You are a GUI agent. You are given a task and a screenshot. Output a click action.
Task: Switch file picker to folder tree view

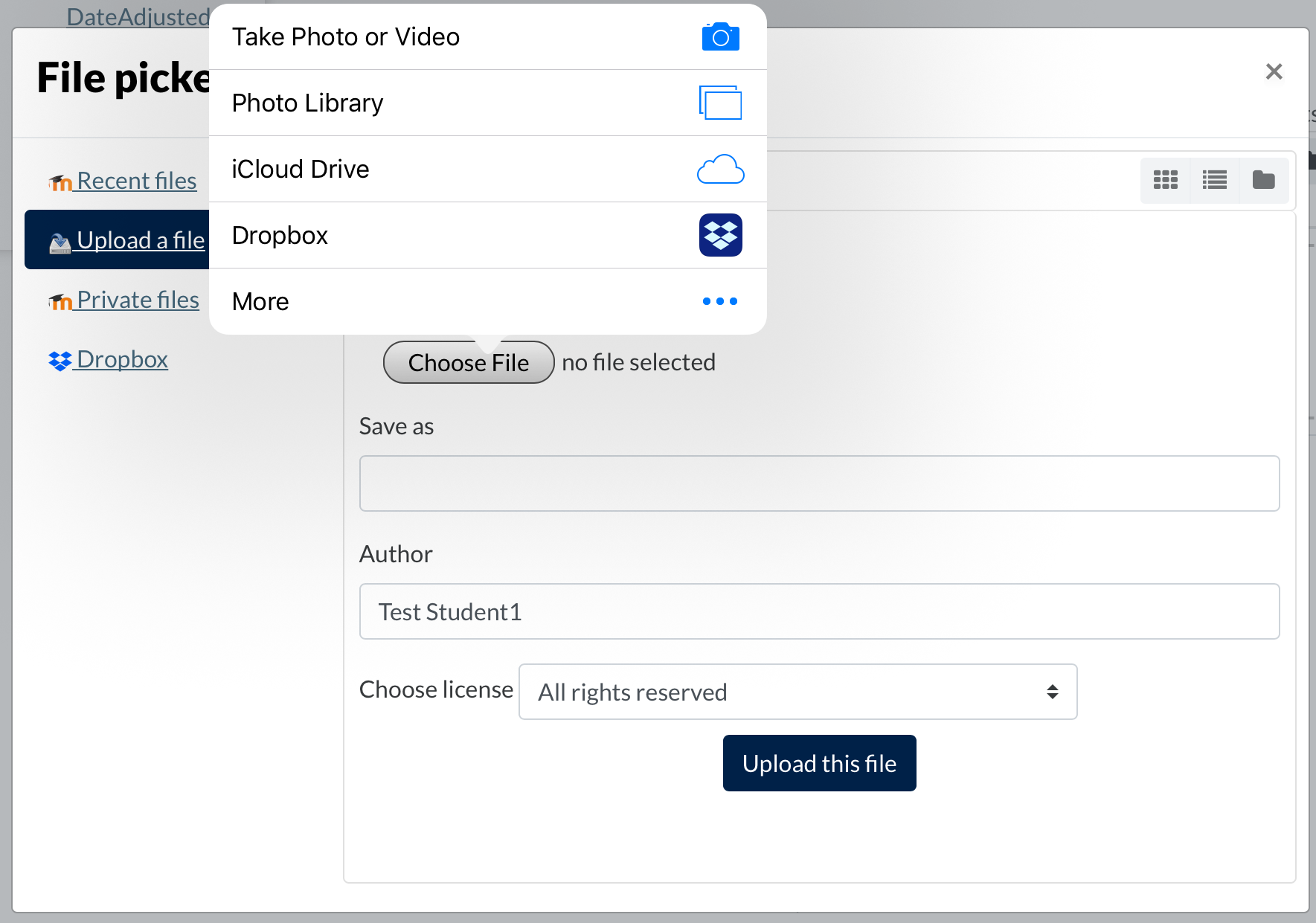pyautogui.click(x=1264, y=180)
